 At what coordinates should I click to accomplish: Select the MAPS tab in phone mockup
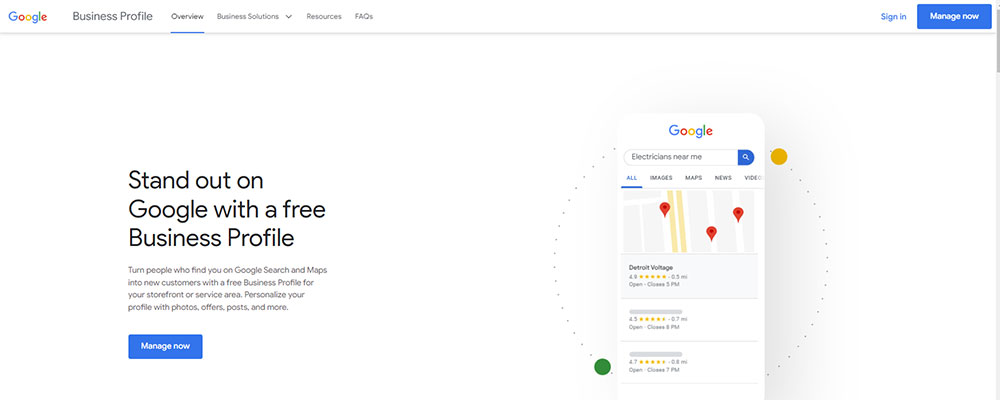tap(694, 179)
